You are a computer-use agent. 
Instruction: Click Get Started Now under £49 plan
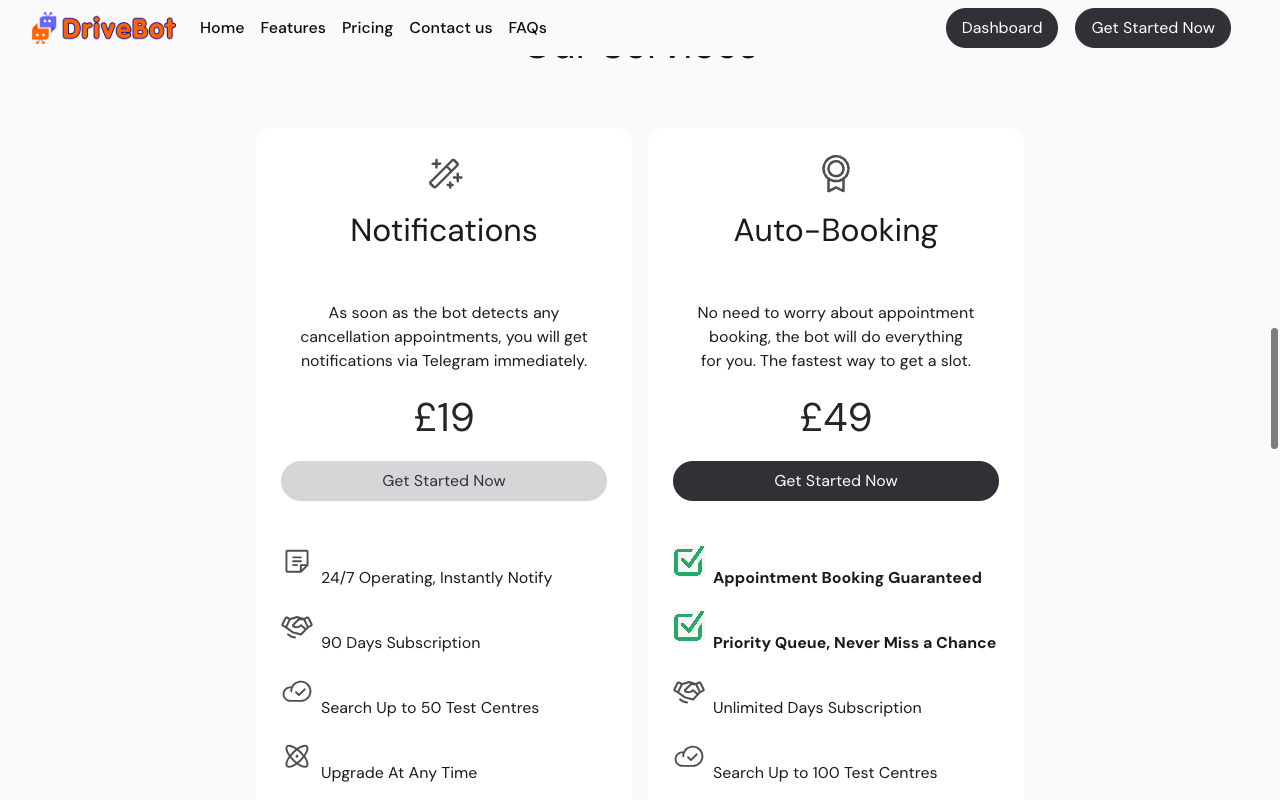pos(835,481)
